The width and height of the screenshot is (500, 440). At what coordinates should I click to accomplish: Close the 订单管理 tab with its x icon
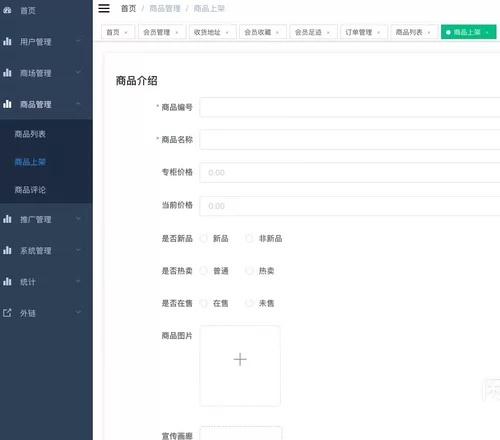378,32
